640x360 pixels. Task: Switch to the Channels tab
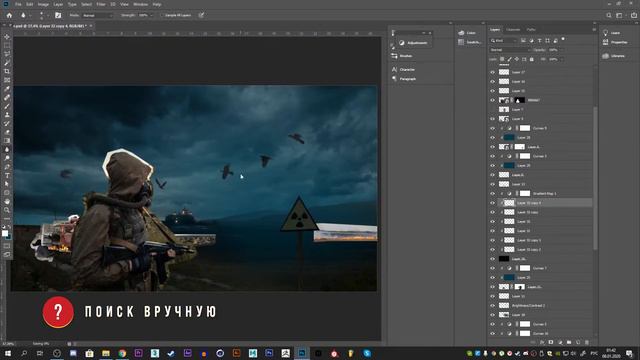click(x=513, y=30)
